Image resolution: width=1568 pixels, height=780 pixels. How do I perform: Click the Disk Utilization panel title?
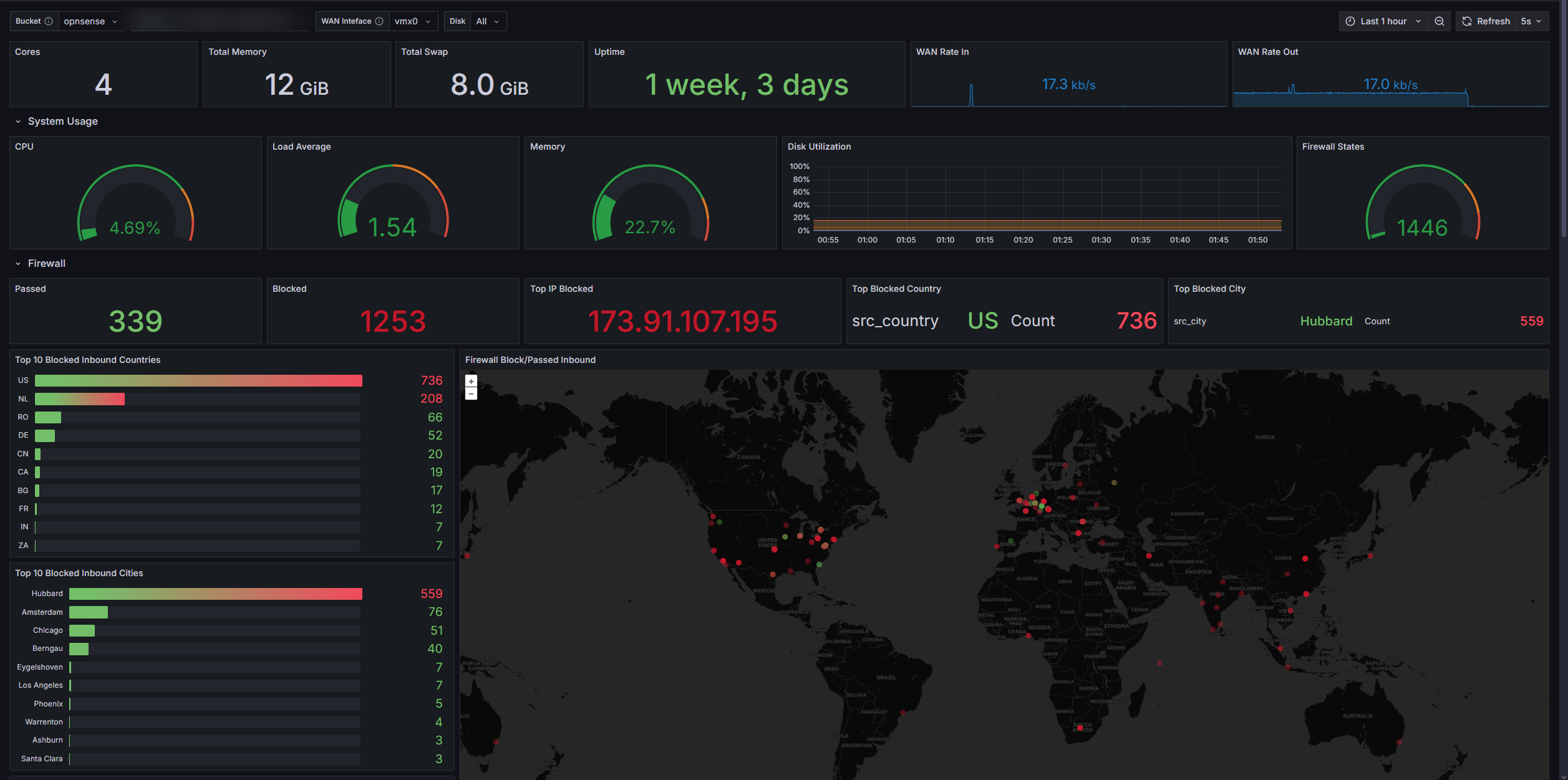820,147
